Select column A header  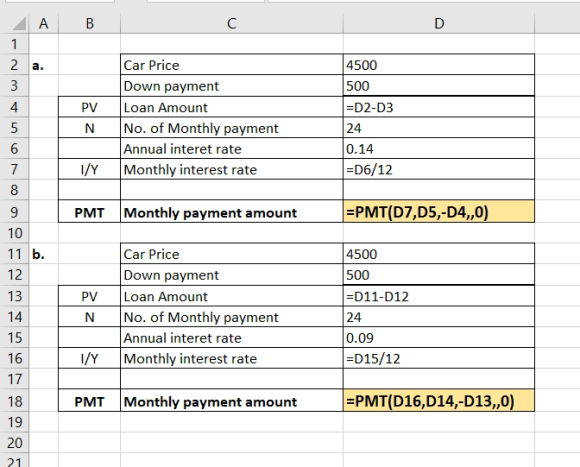point(44,24)
